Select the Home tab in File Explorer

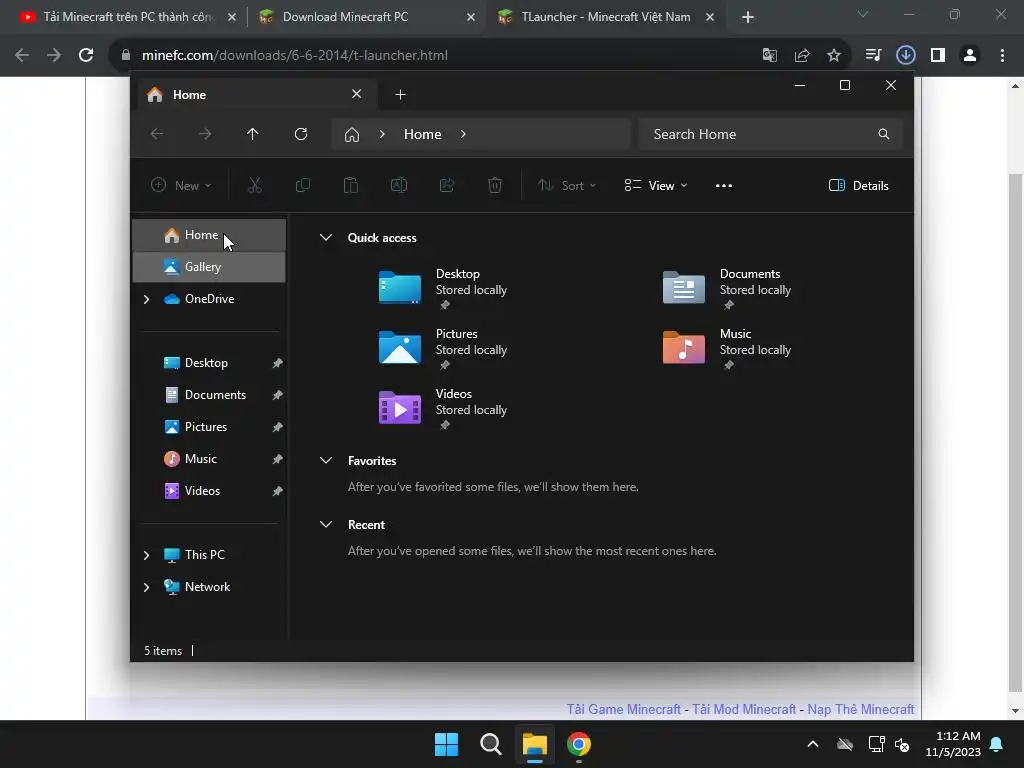tap(256, 95)
